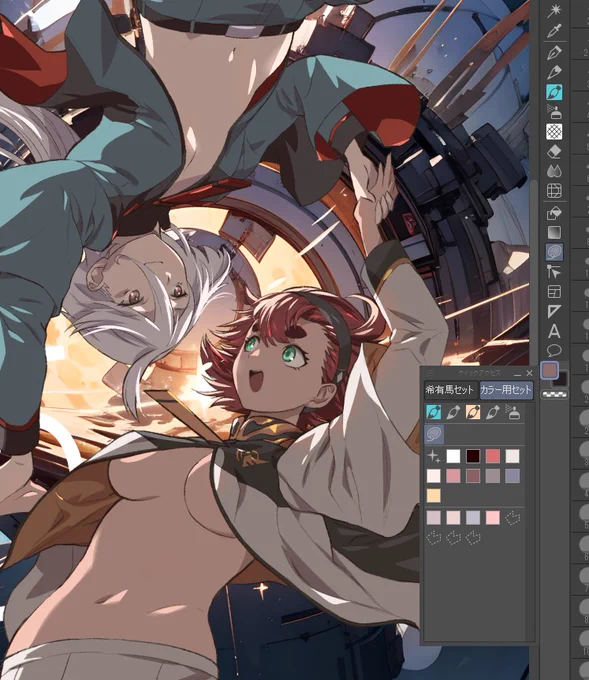Choose the cyan brush in Quick Access
Viewport: 589px width, 680px height.
433,412
